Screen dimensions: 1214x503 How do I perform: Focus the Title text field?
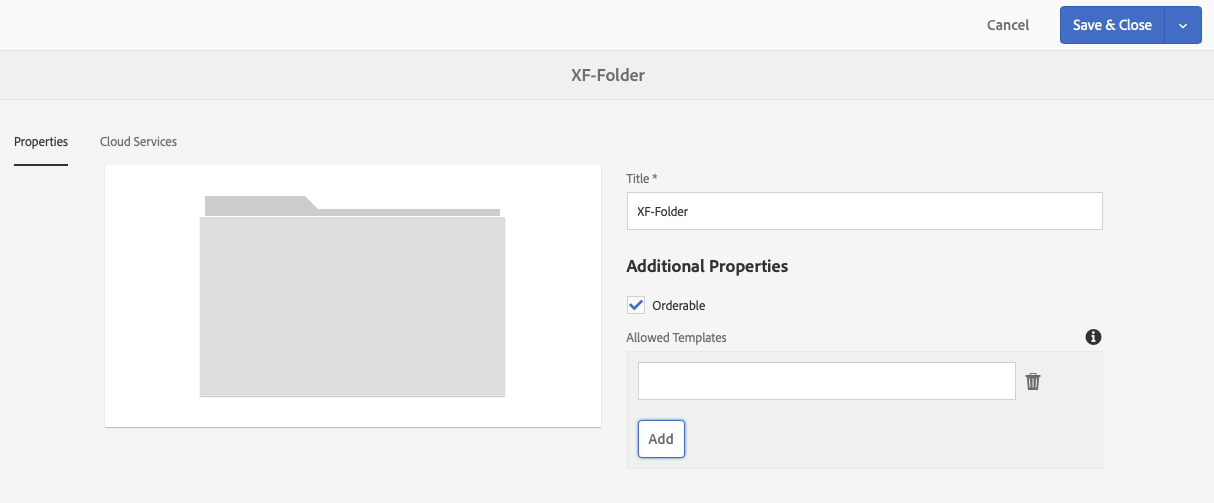[x=864, y=211]
